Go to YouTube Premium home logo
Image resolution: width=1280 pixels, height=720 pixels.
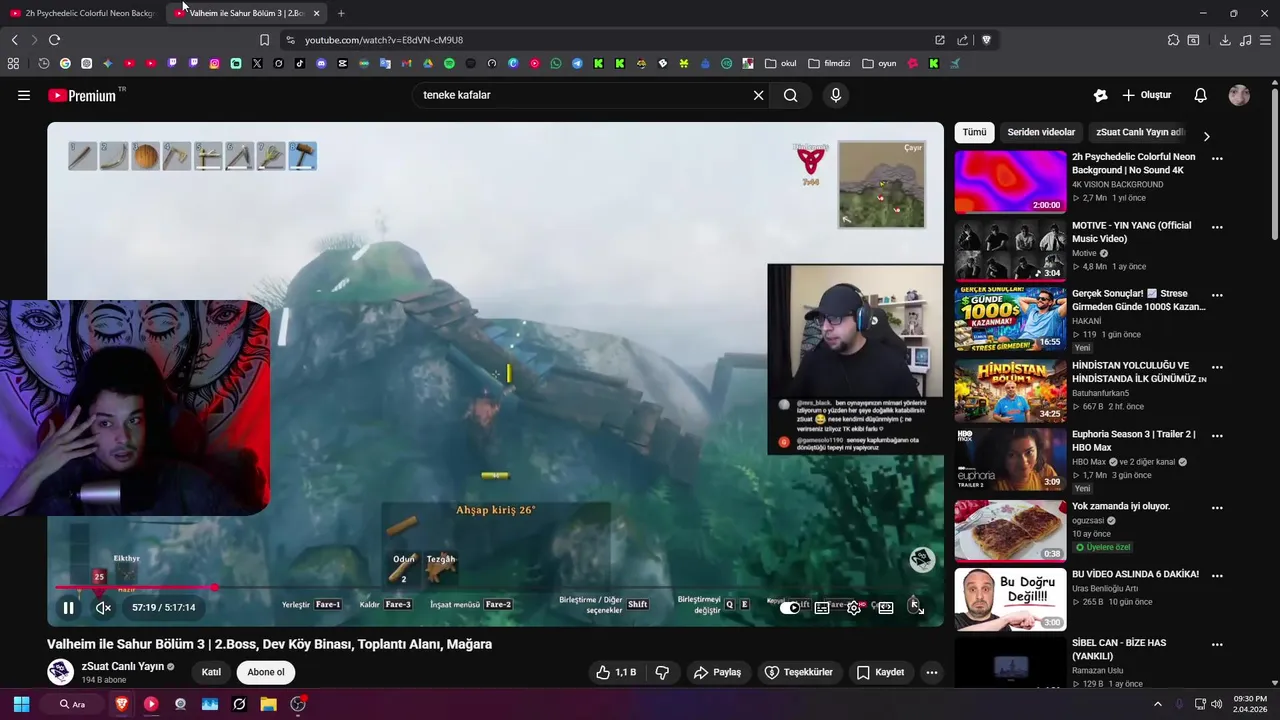(82, 96)
